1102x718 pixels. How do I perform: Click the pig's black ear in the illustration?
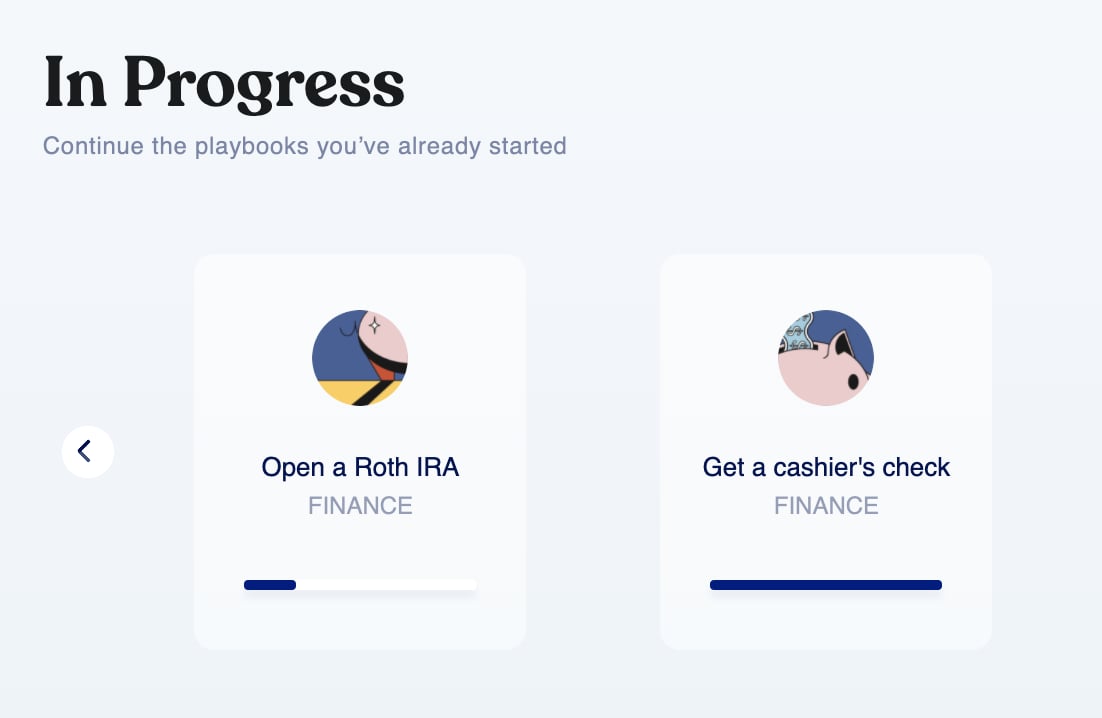pos(843,345)
